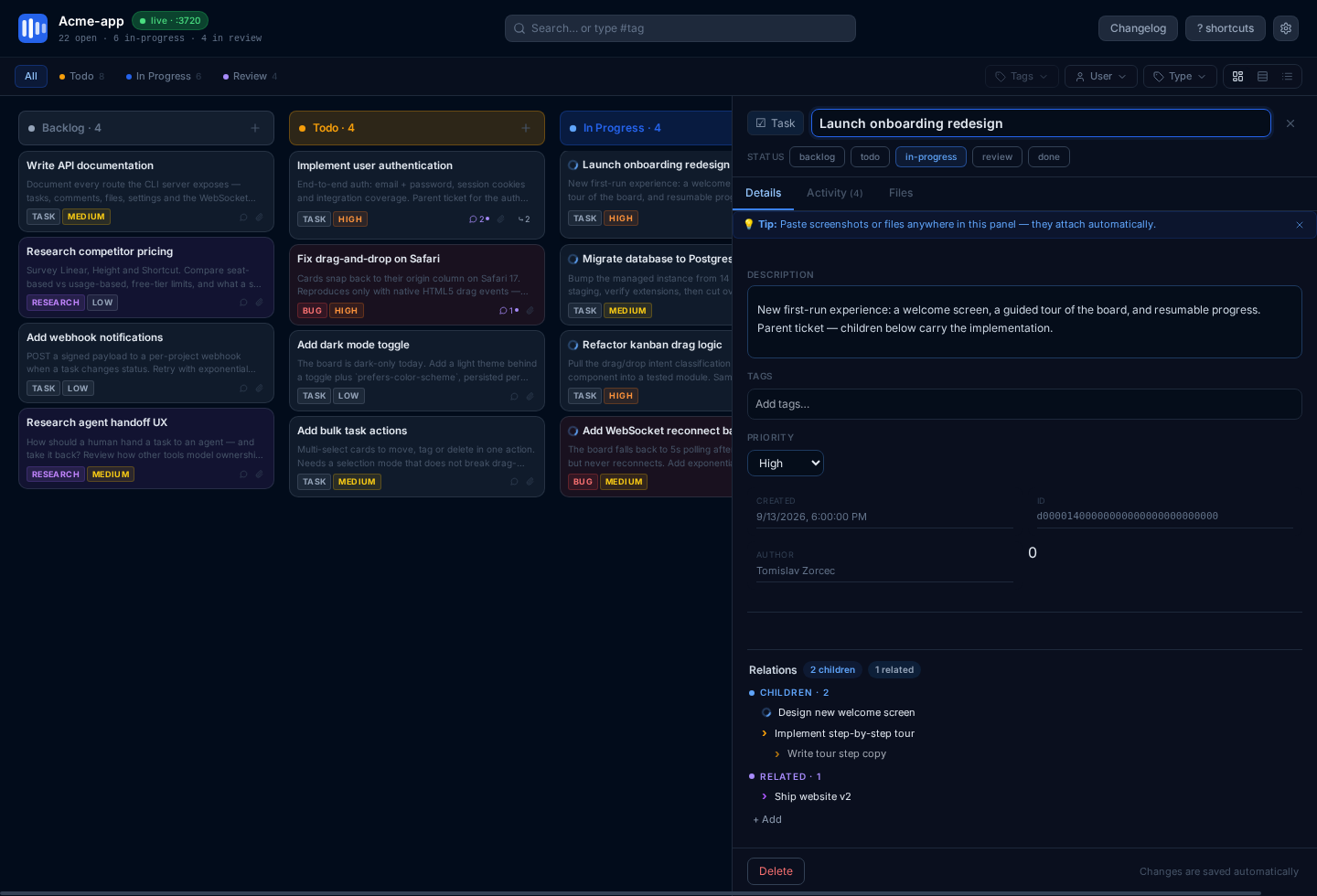The height and width of the screenshot is (896, 1317).
Task: Switch to the Activity tab
Action: click(834, 193)
